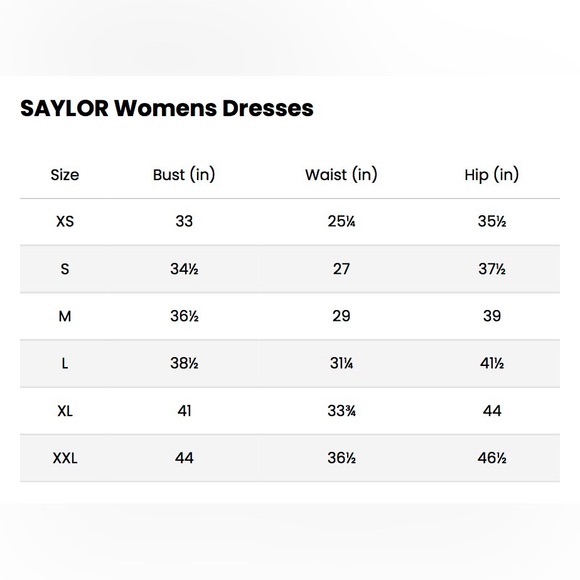Click the M hip value 39
The width and height of the screenshot is (580, 580).
click(x=492, y=316)
